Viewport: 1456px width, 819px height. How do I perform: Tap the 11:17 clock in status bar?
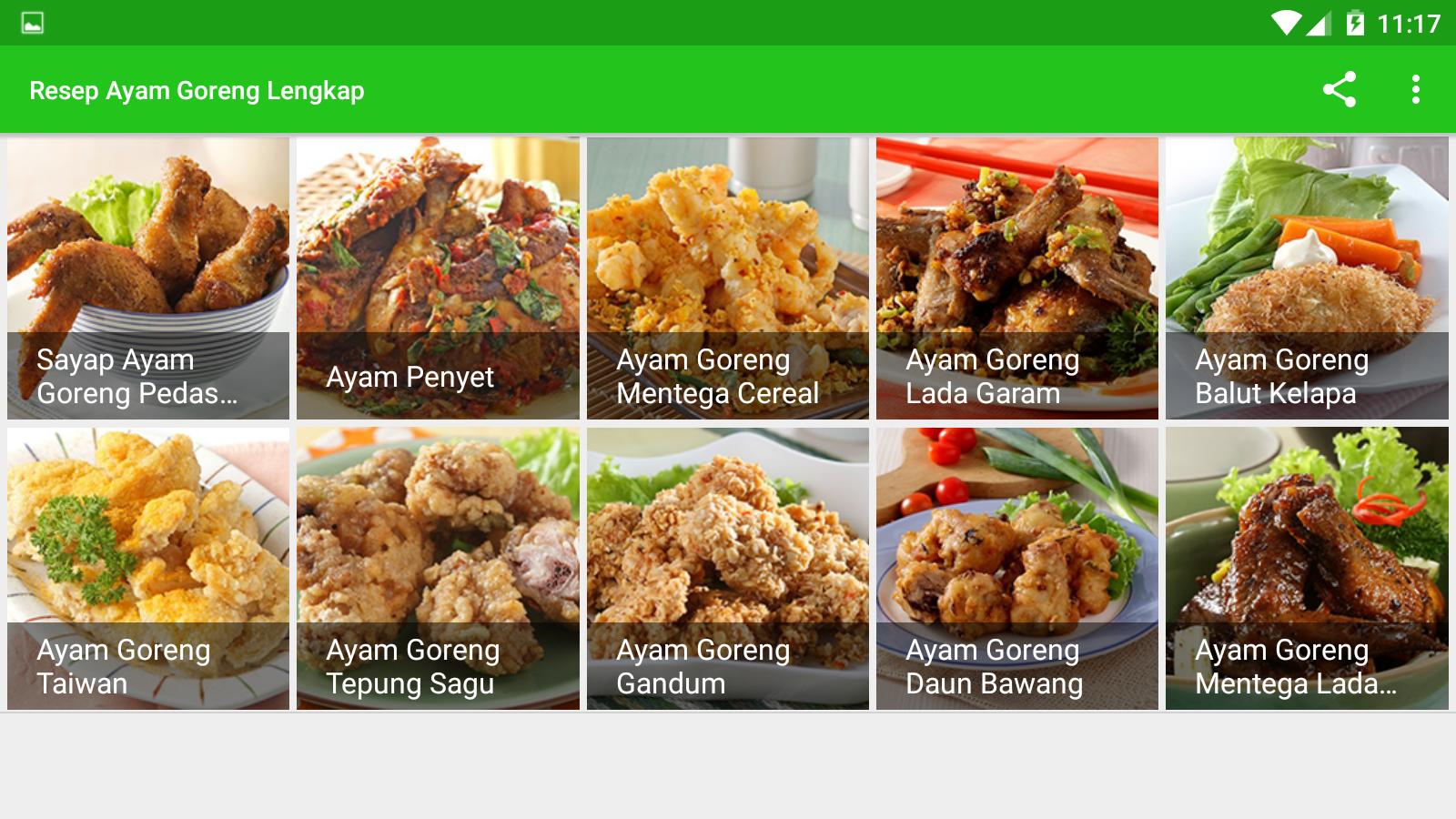(1409, 24)
